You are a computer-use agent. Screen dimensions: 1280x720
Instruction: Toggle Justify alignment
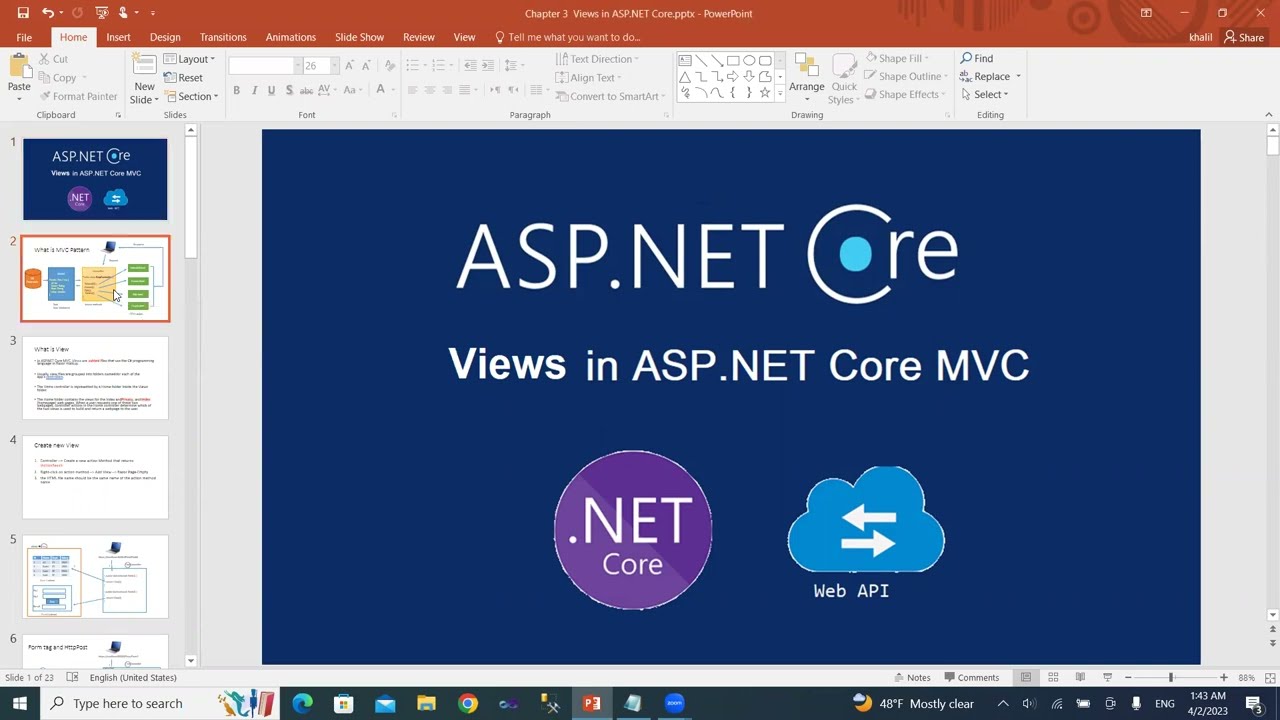(x=466, y=90)
